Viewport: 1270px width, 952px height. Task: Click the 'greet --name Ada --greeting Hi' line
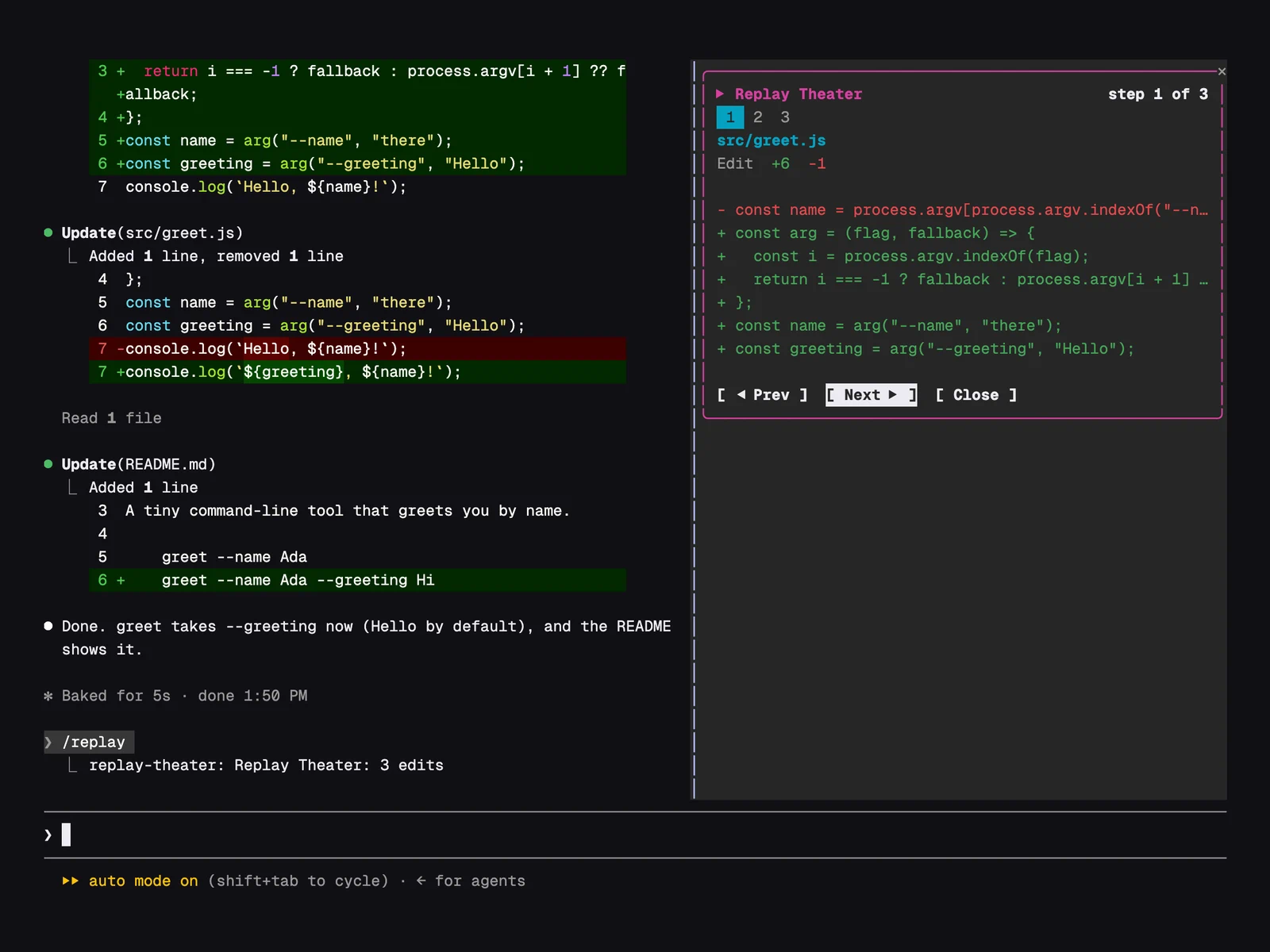click(x=358, y=580)
